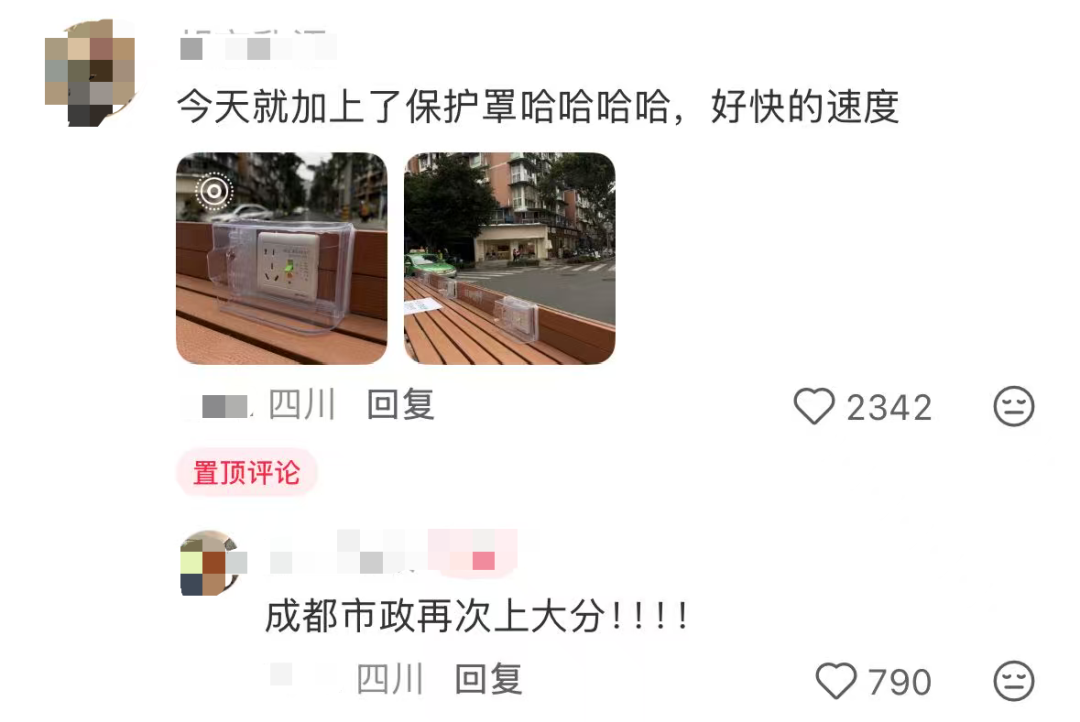Like the protective cover comment with the heart
This screenshot has width=1080, height=722.
pyautogui.click(x=814, y=406)
